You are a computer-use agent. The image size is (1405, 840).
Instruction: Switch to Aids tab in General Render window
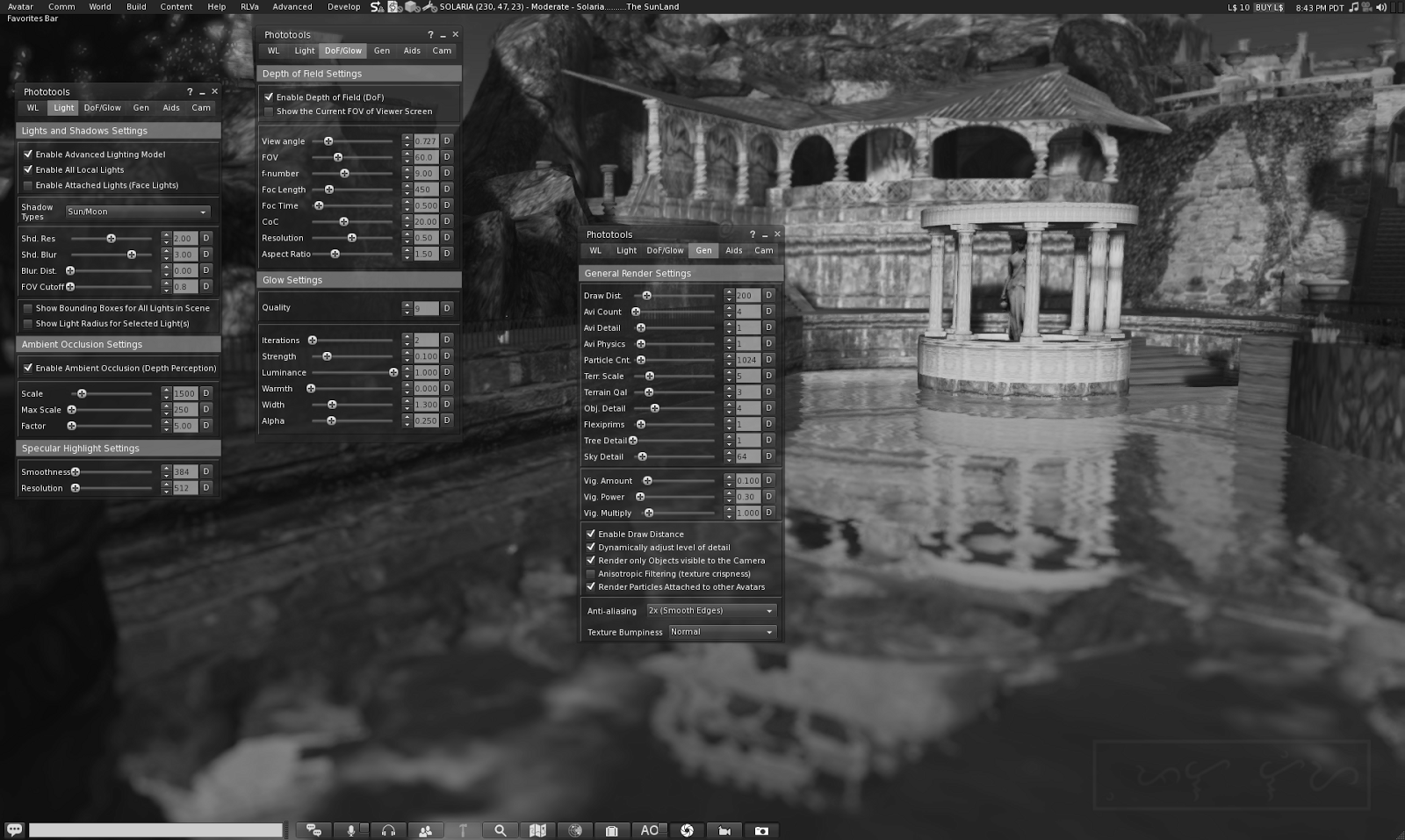[x=734, y=250]
